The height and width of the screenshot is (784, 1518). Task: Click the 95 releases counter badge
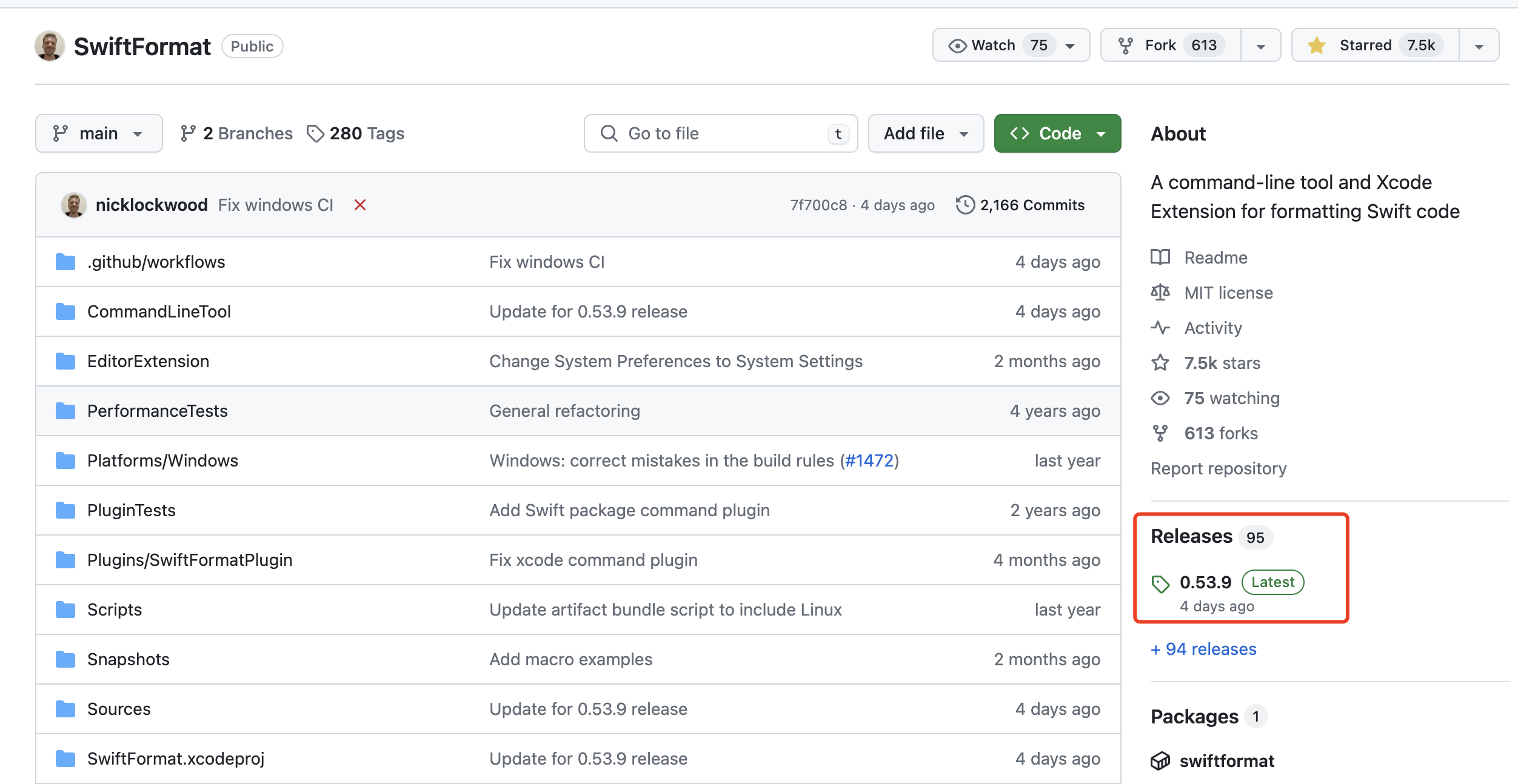click(1256, 537)
